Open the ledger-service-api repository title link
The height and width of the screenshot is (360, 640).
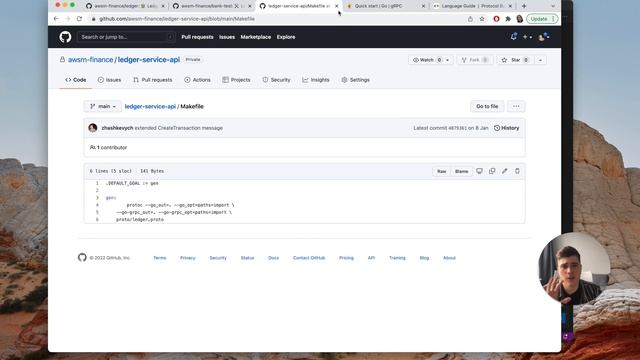click(x=149, y=60)
